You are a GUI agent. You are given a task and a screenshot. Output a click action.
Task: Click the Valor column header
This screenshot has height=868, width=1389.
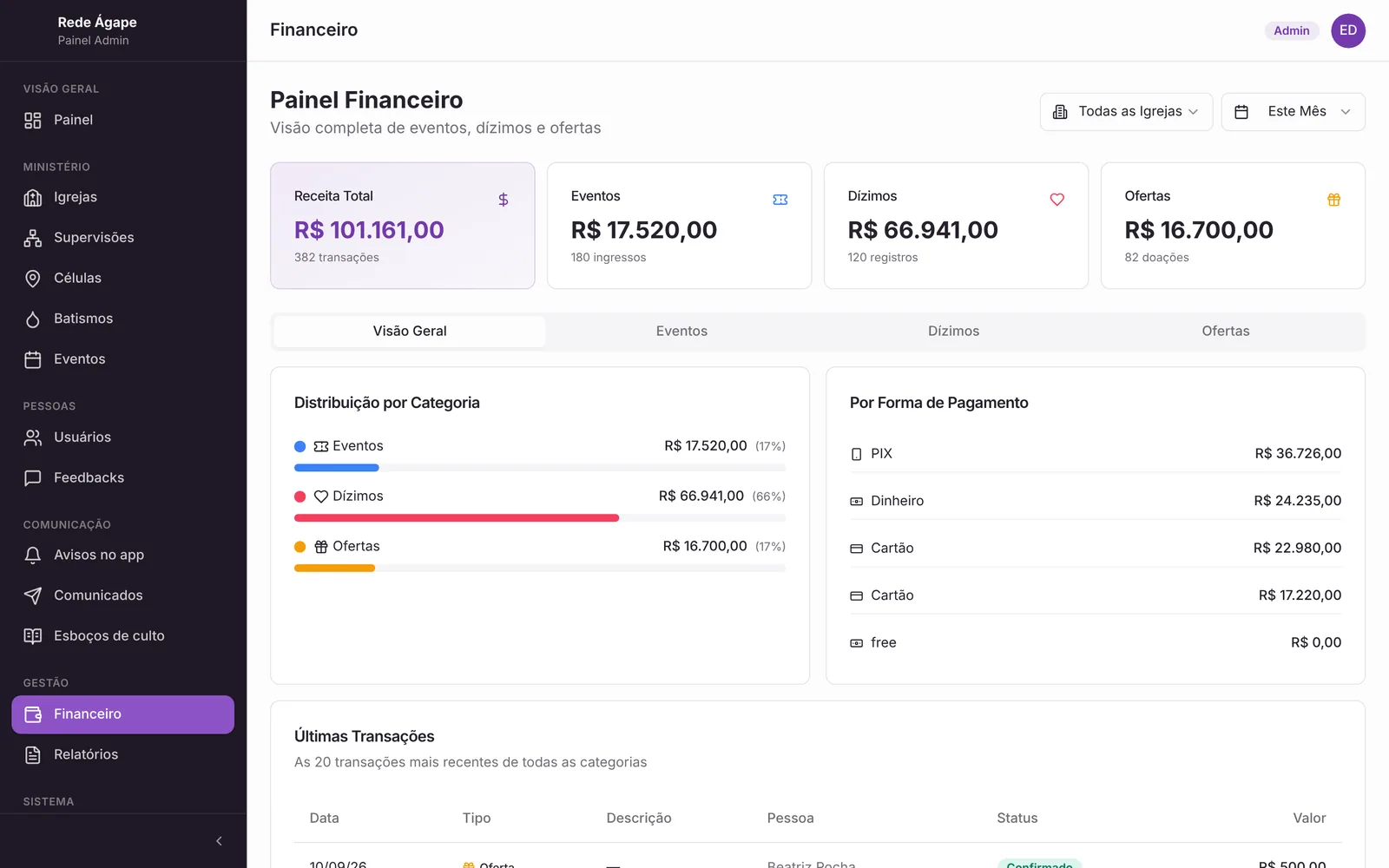[x=1309, y=819]
